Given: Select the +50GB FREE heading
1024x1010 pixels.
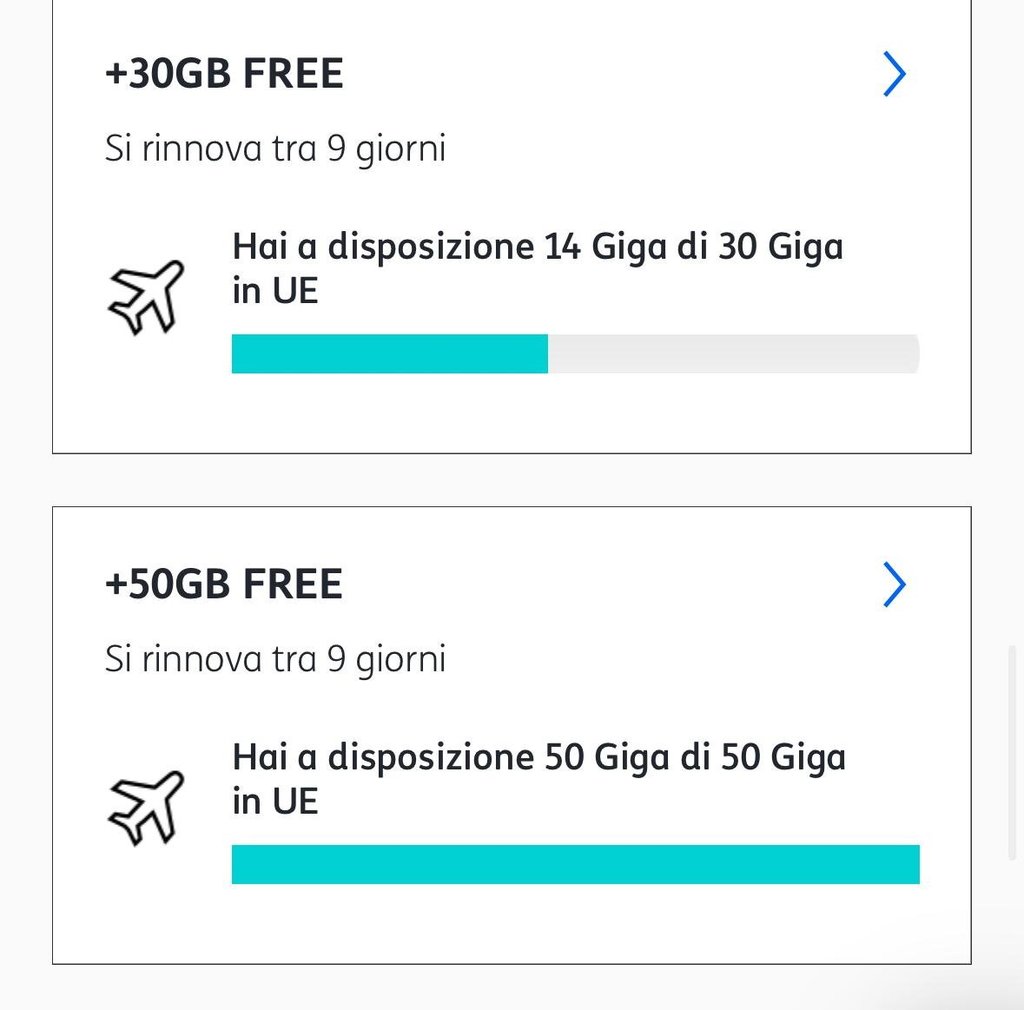Looking at the screenshot, I should [224, 585].
